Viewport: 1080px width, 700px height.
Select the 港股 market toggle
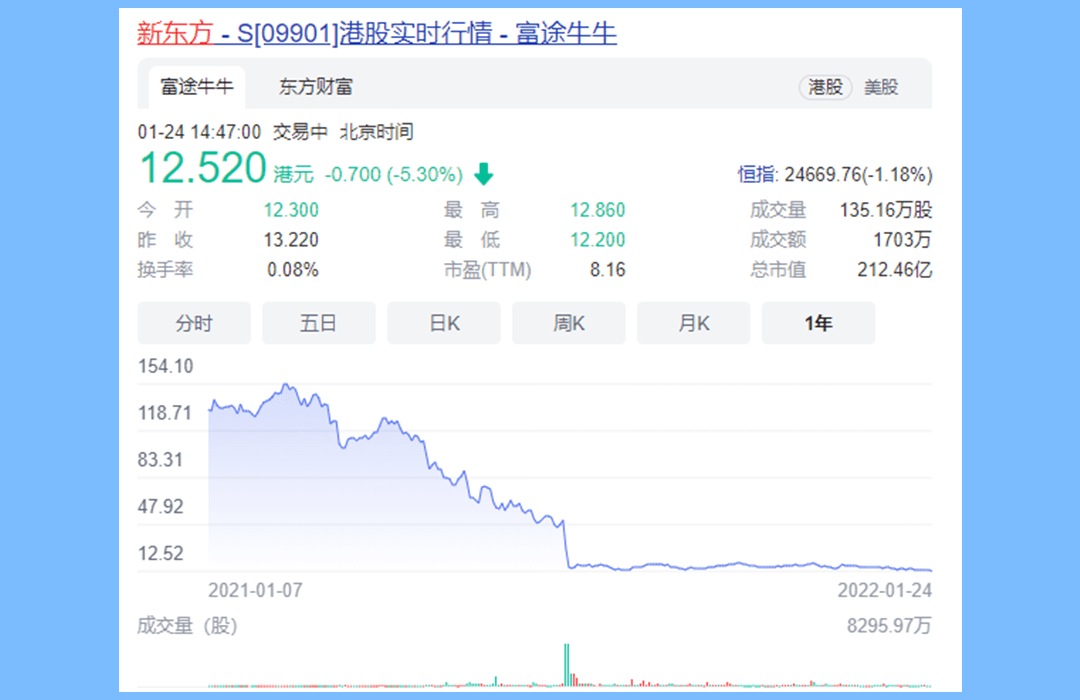tap(825, 87)
